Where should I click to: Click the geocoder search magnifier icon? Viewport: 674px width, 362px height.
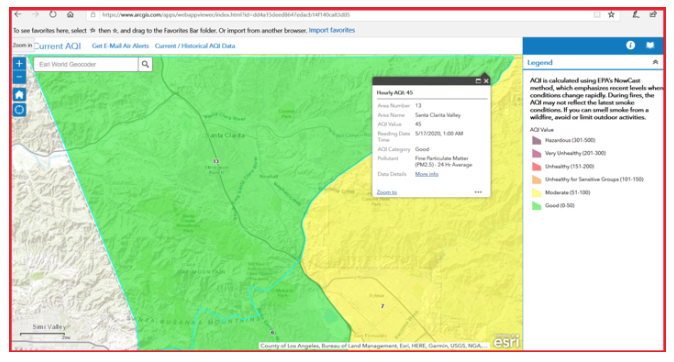coord(145,64)
